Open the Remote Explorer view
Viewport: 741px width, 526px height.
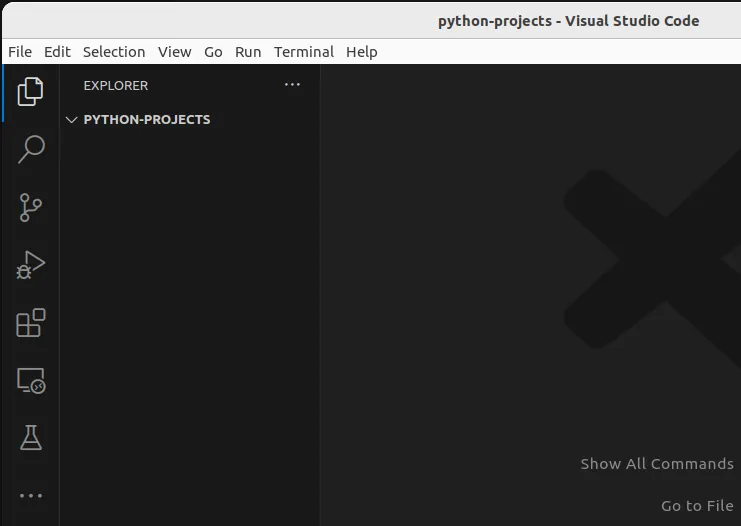click(x=31, y=381)
